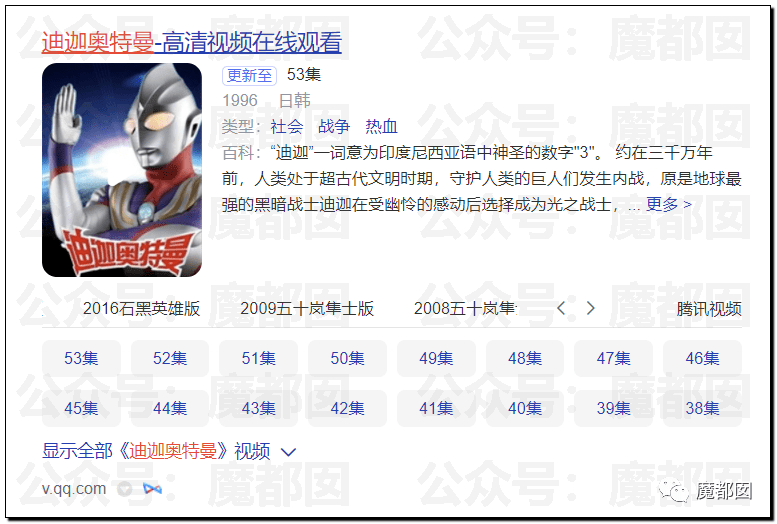Play episode 41集

pos(436,408)
